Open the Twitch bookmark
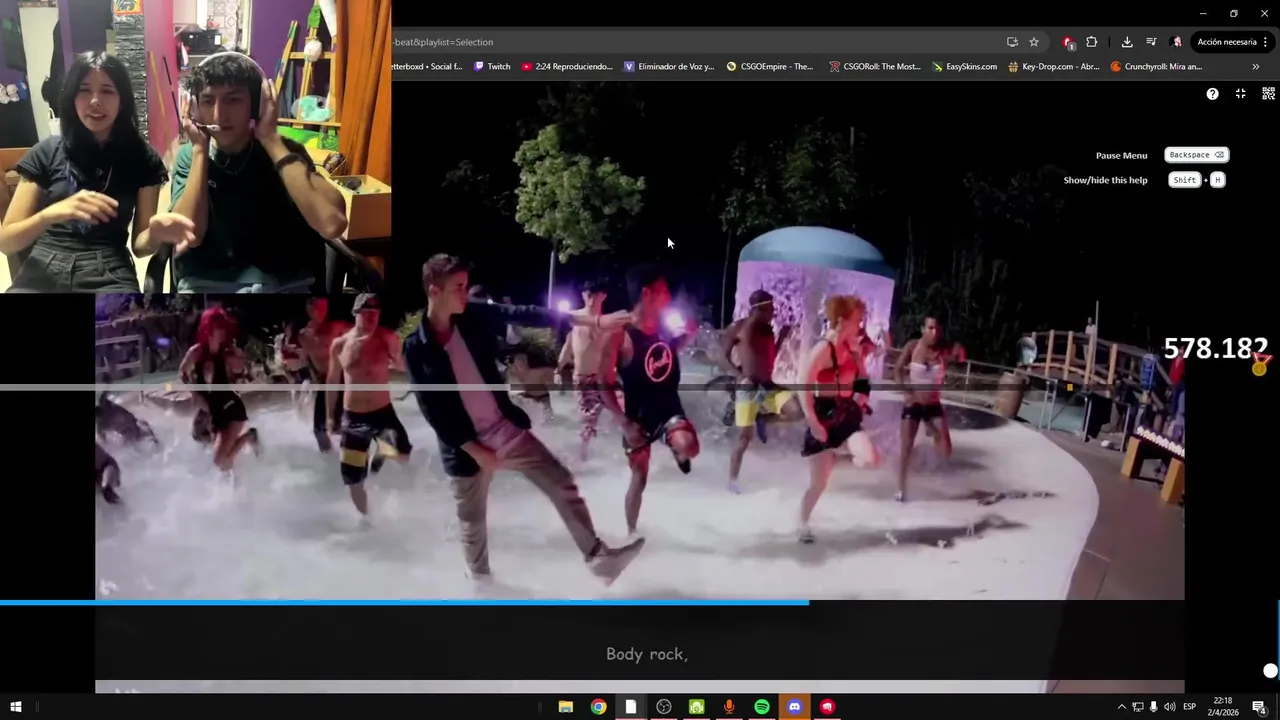This screenshot has width=1280, height=720. pos(492,67)
